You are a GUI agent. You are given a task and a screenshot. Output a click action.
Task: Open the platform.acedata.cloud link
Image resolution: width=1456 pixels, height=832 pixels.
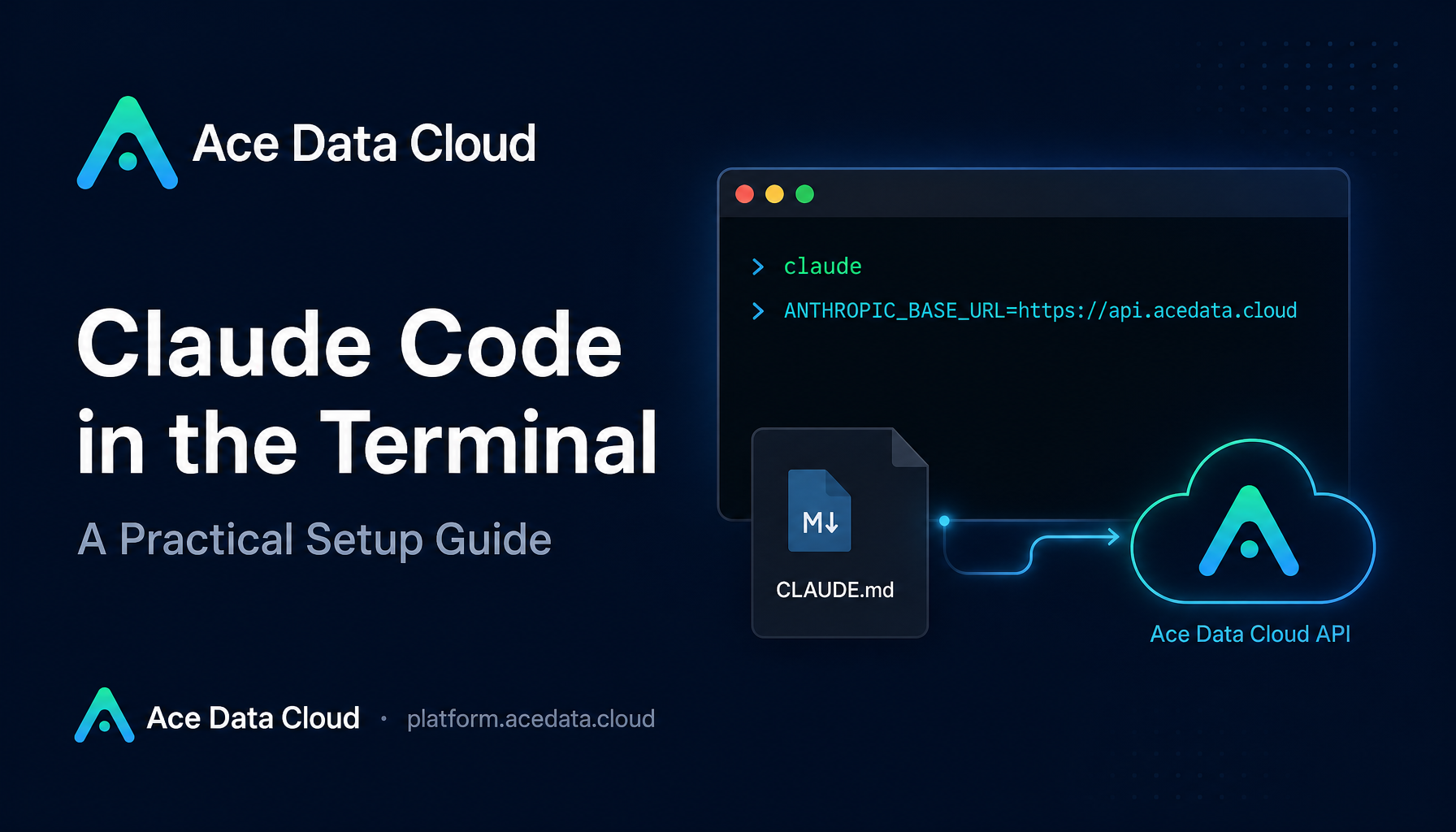coord(531,719)
